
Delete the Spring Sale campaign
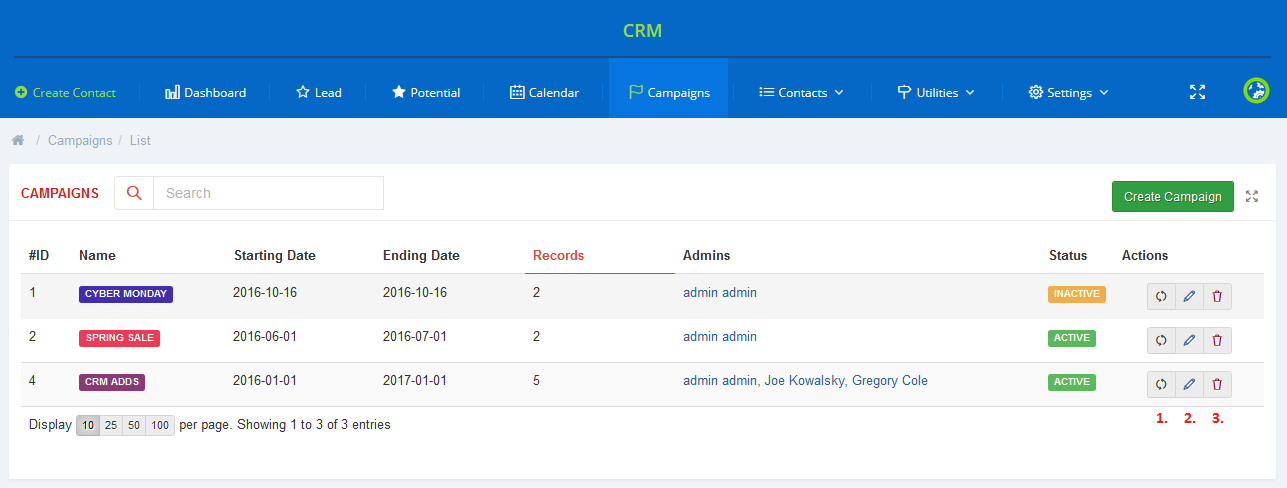pos(1217,340)
